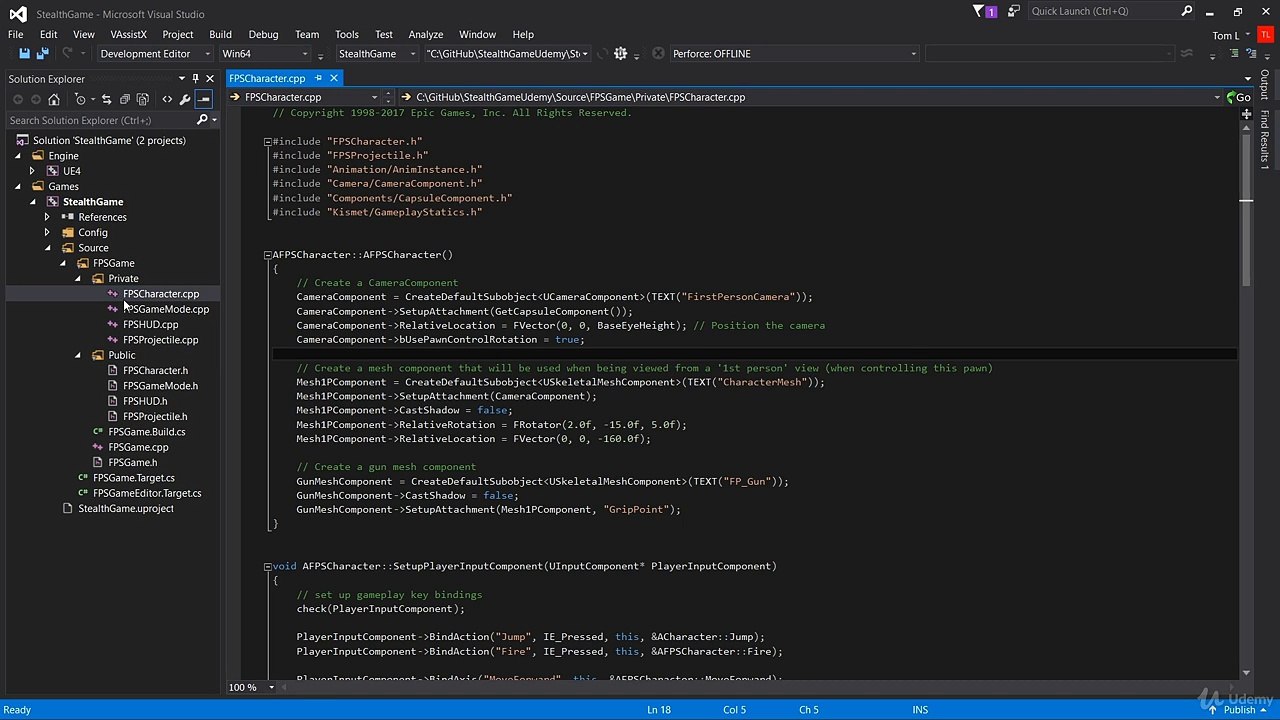Toggle auto-hide pin on Solution Explorer
Image resolution: width=1280 pixels, height=720 pixels.
196,78
